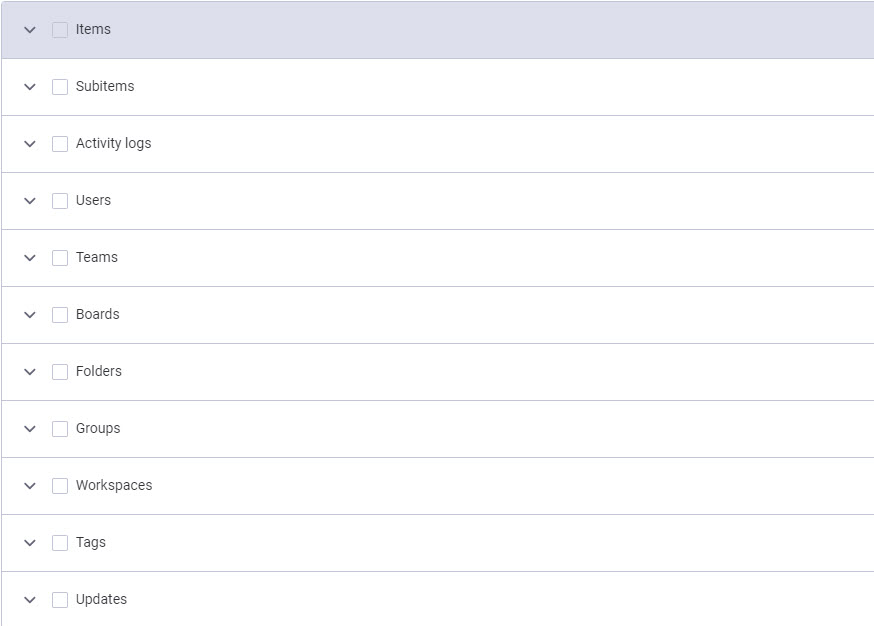Click the Teams row label
This screenshot has height=626, width=874.
97,257
